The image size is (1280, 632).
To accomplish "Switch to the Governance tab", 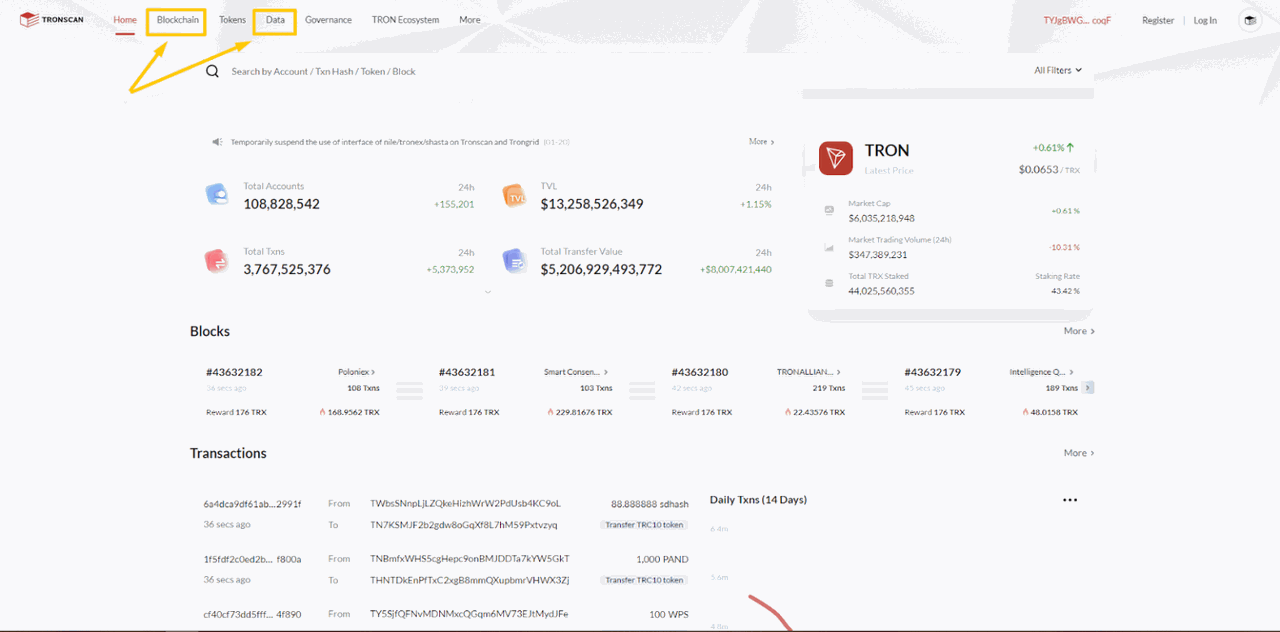I will point(328,19).
